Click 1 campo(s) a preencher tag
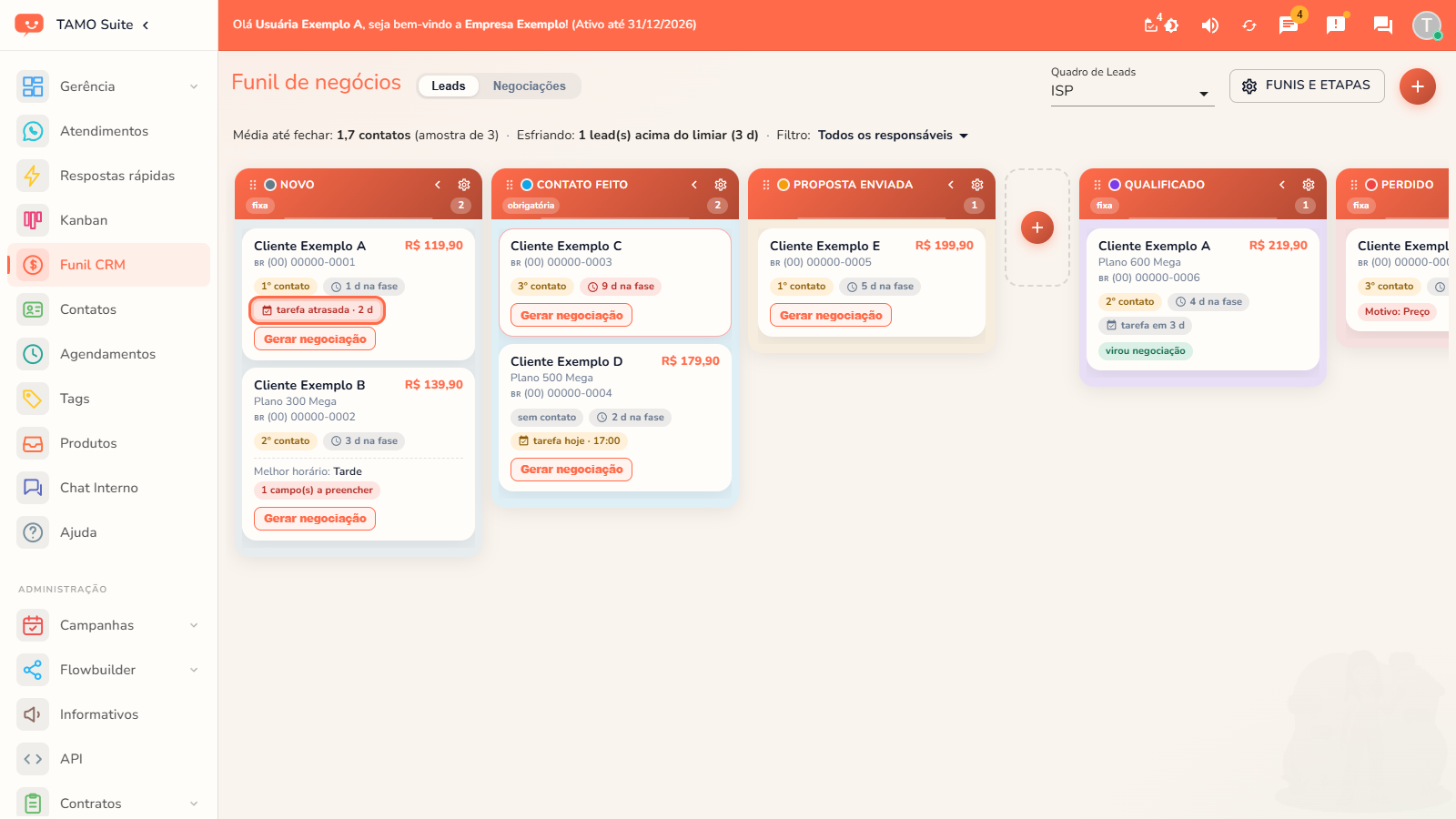1456x819 pixels. tap(317, 490)
